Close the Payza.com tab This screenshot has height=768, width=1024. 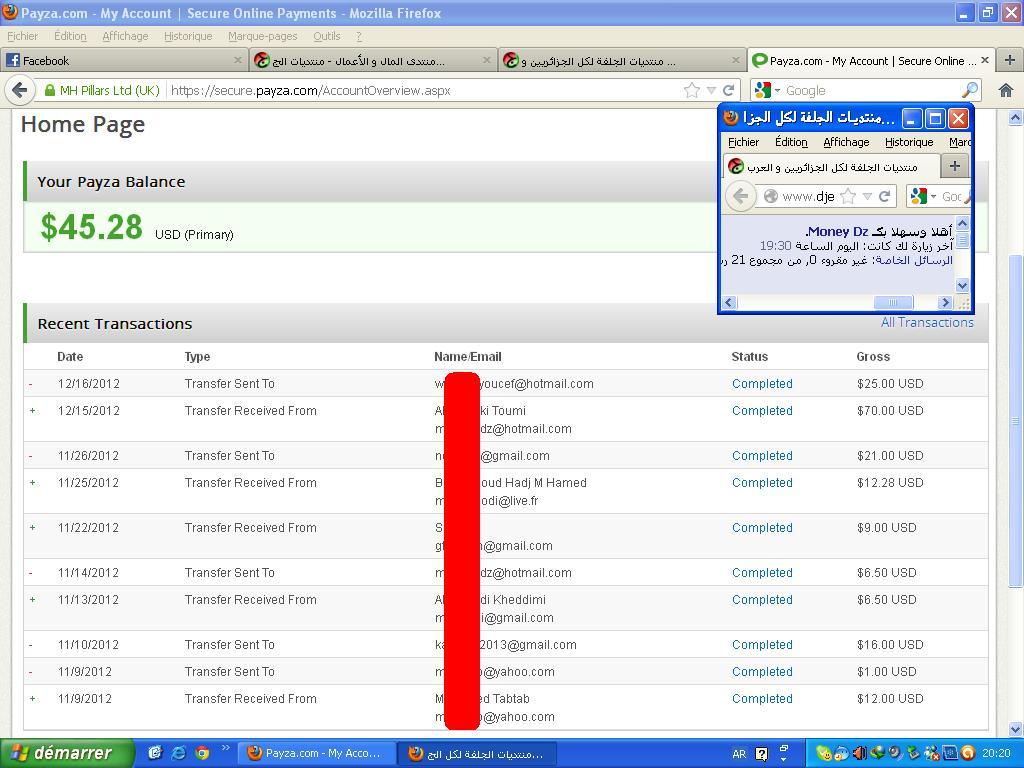985,60
